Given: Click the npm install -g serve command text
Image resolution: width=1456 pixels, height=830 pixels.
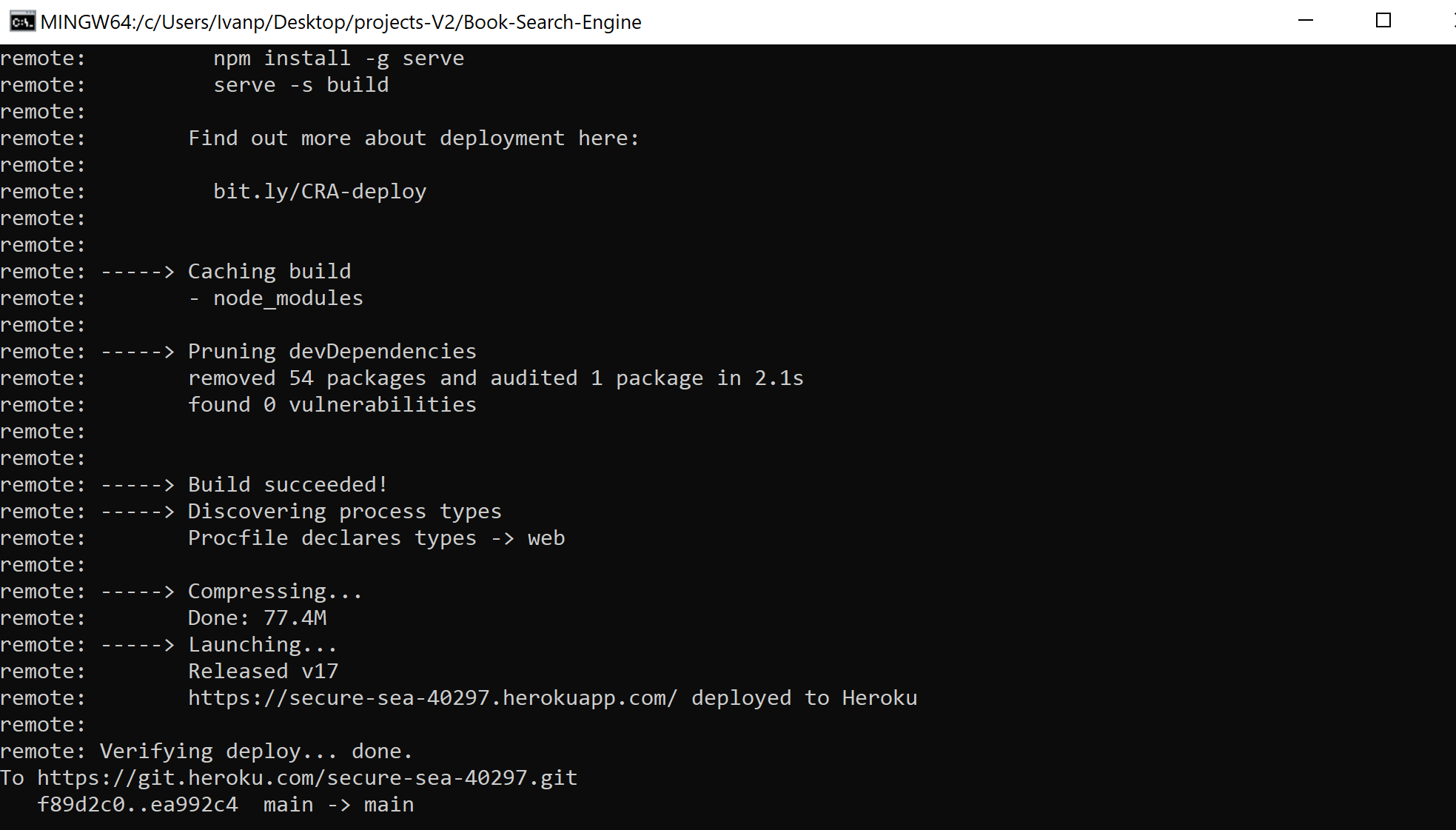Looking at the screenshot, I should coord(339,57).
